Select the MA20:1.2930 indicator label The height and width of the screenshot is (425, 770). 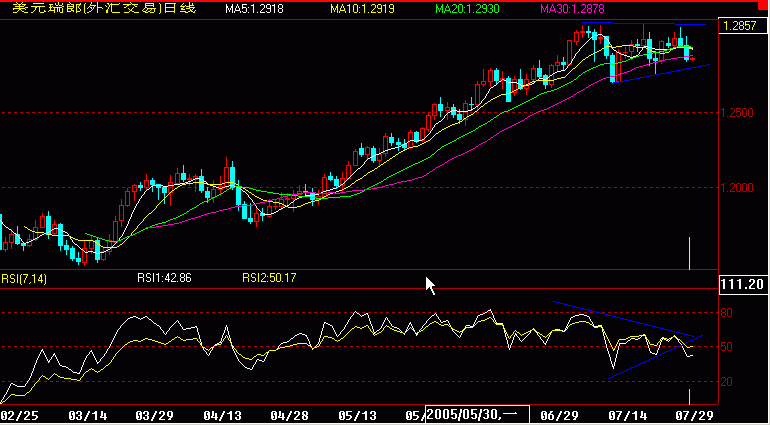click(x=467, y=9)
